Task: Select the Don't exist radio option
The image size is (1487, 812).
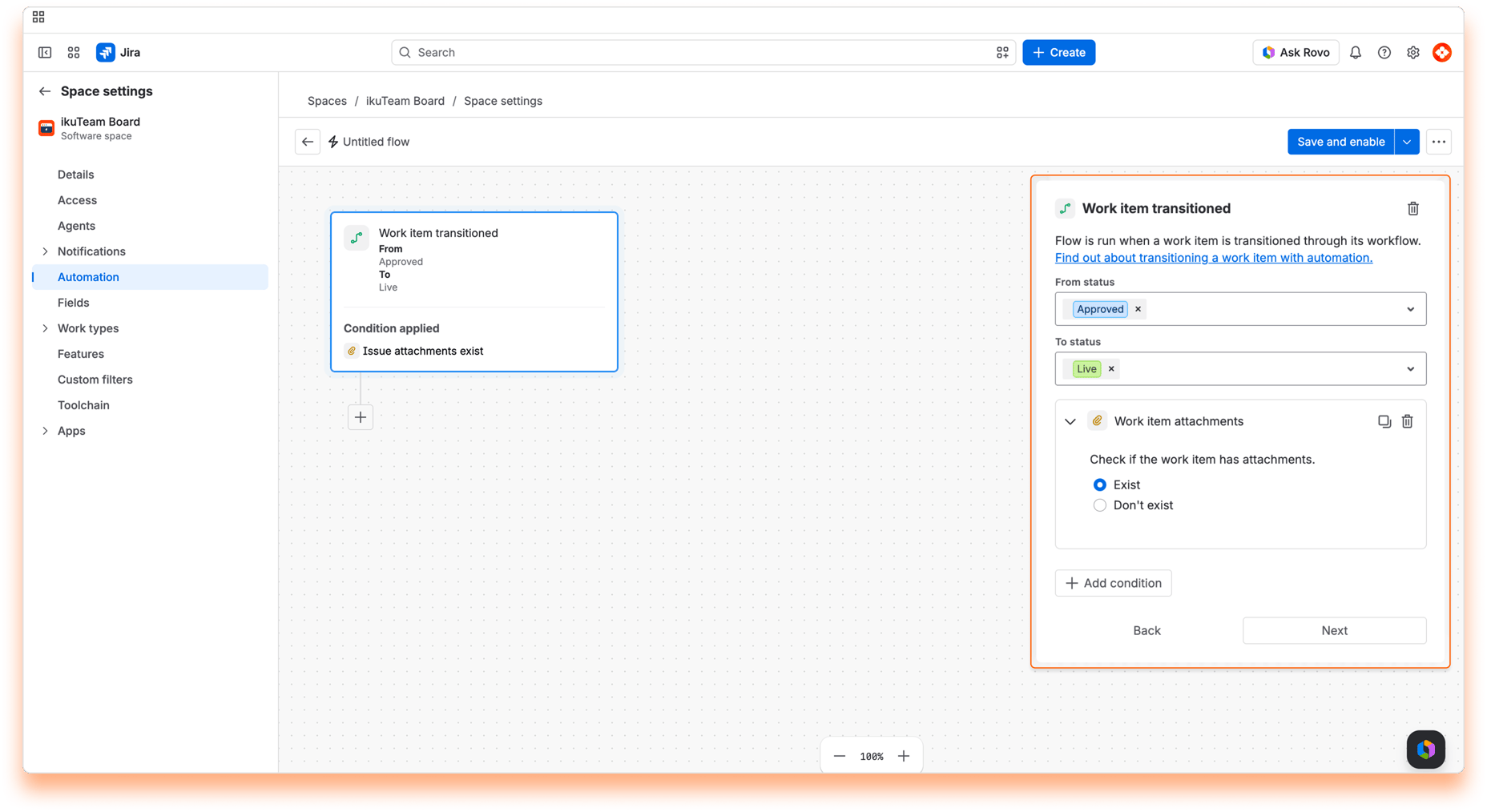Action: click(1100, 505)
